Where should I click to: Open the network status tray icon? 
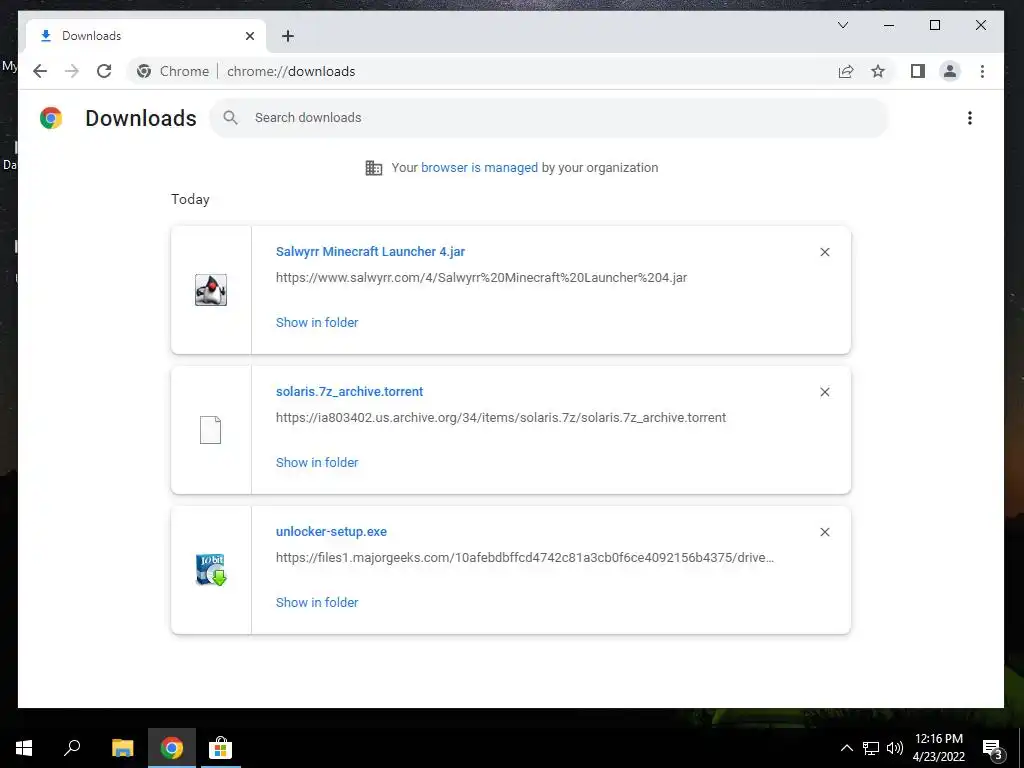tap(871, 748)
